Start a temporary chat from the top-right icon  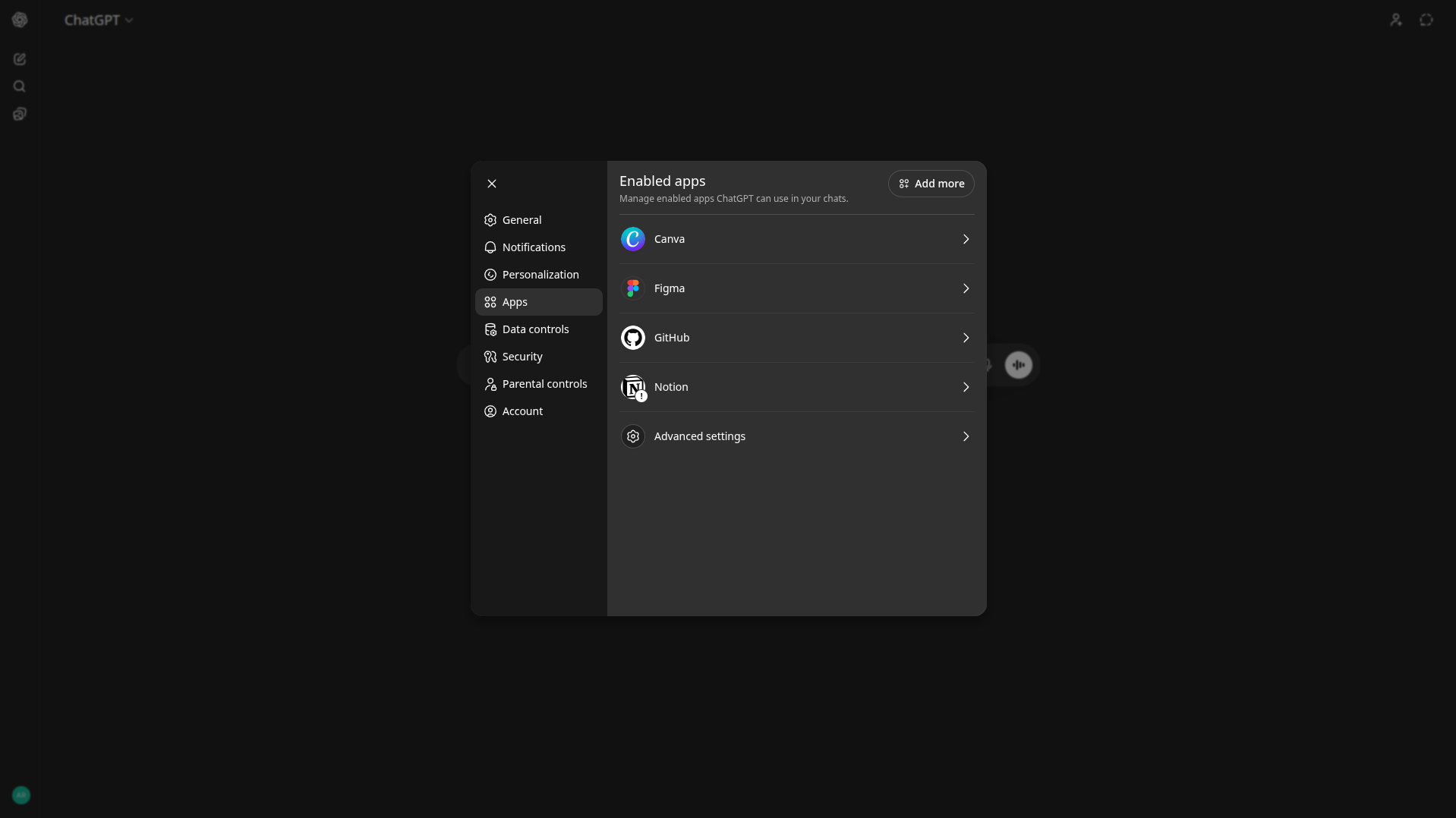(x=1427, y=20)
